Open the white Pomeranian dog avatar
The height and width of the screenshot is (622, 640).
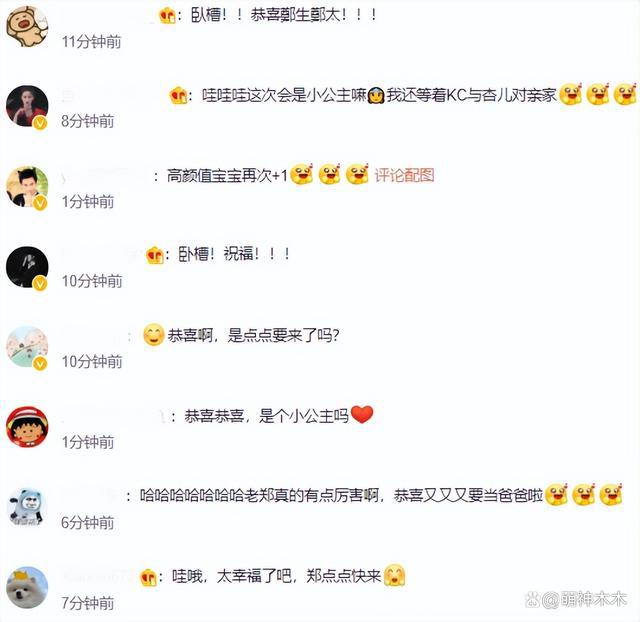point(27,588)
